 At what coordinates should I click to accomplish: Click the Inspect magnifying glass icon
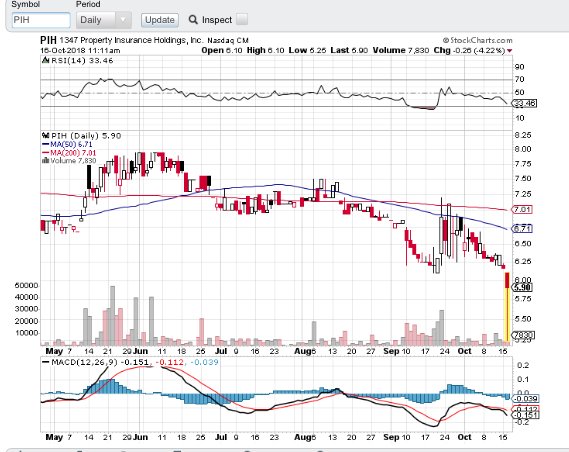193,20
